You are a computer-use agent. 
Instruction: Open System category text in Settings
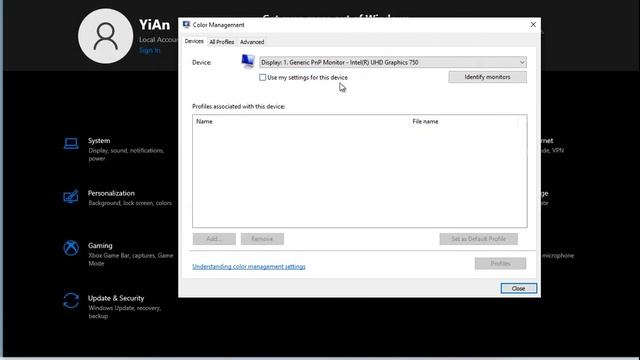99,140
